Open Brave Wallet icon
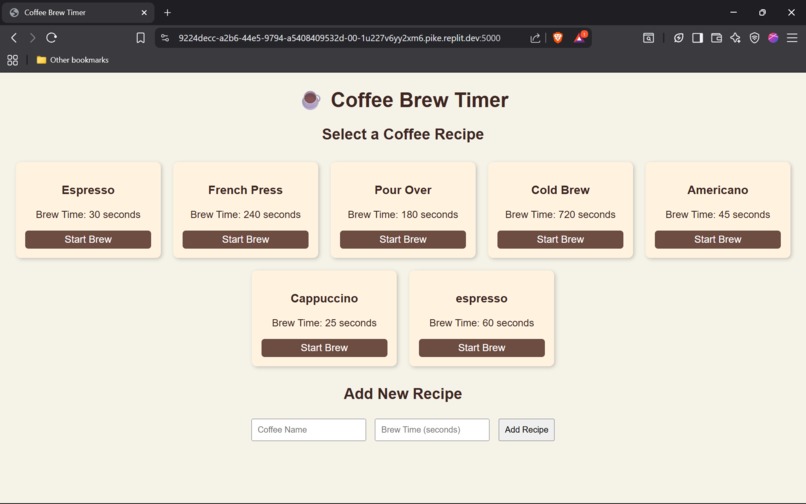The height and width of the screenshot is (504, 806). (x=717, y=38)
